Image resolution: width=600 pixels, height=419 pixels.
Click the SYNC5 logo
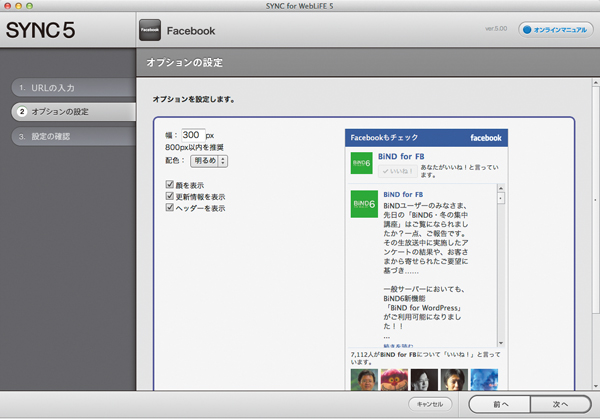click(41, 30)
